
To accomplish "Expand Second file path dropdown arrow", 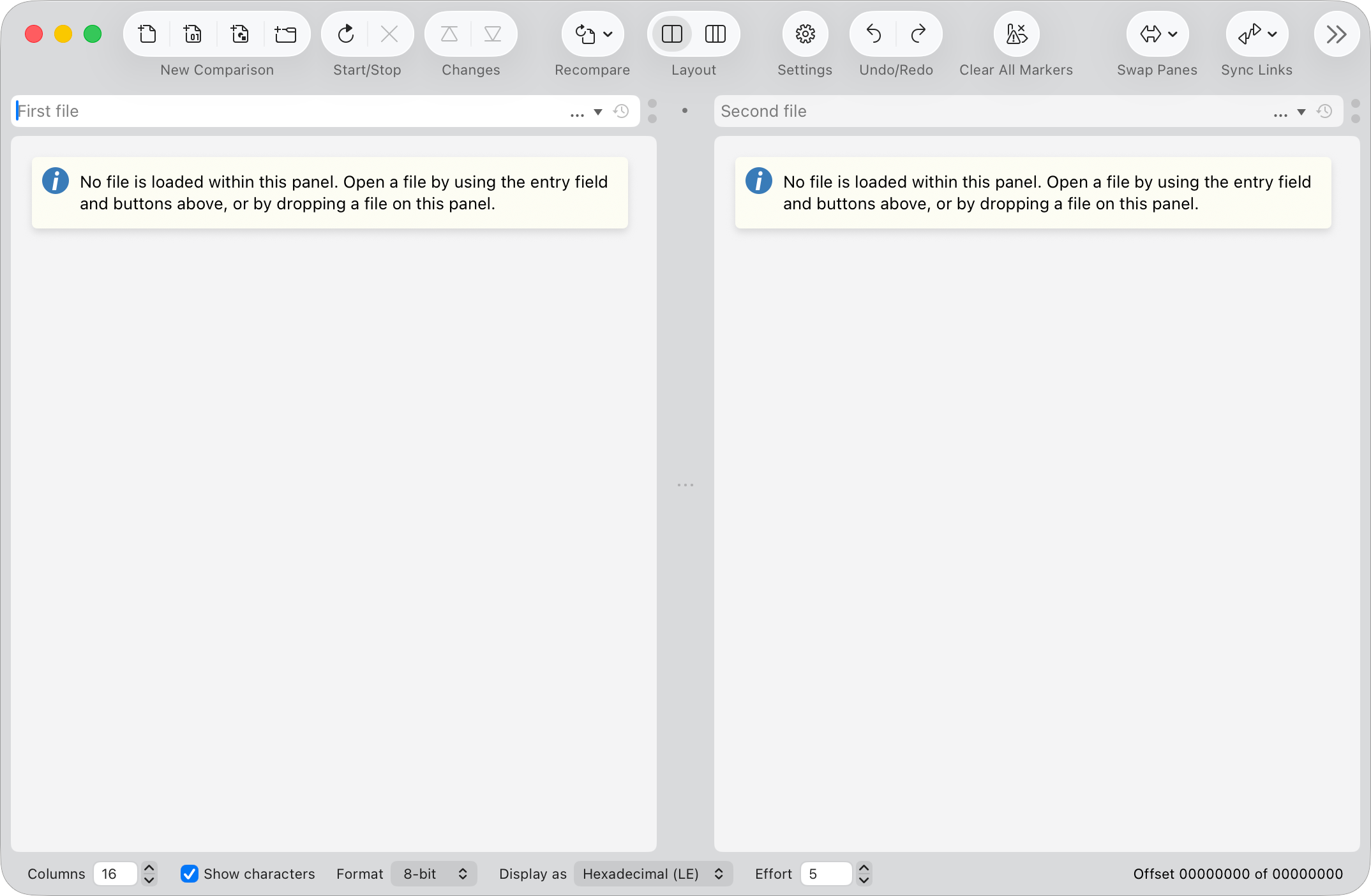I will tap(1301, 112).
